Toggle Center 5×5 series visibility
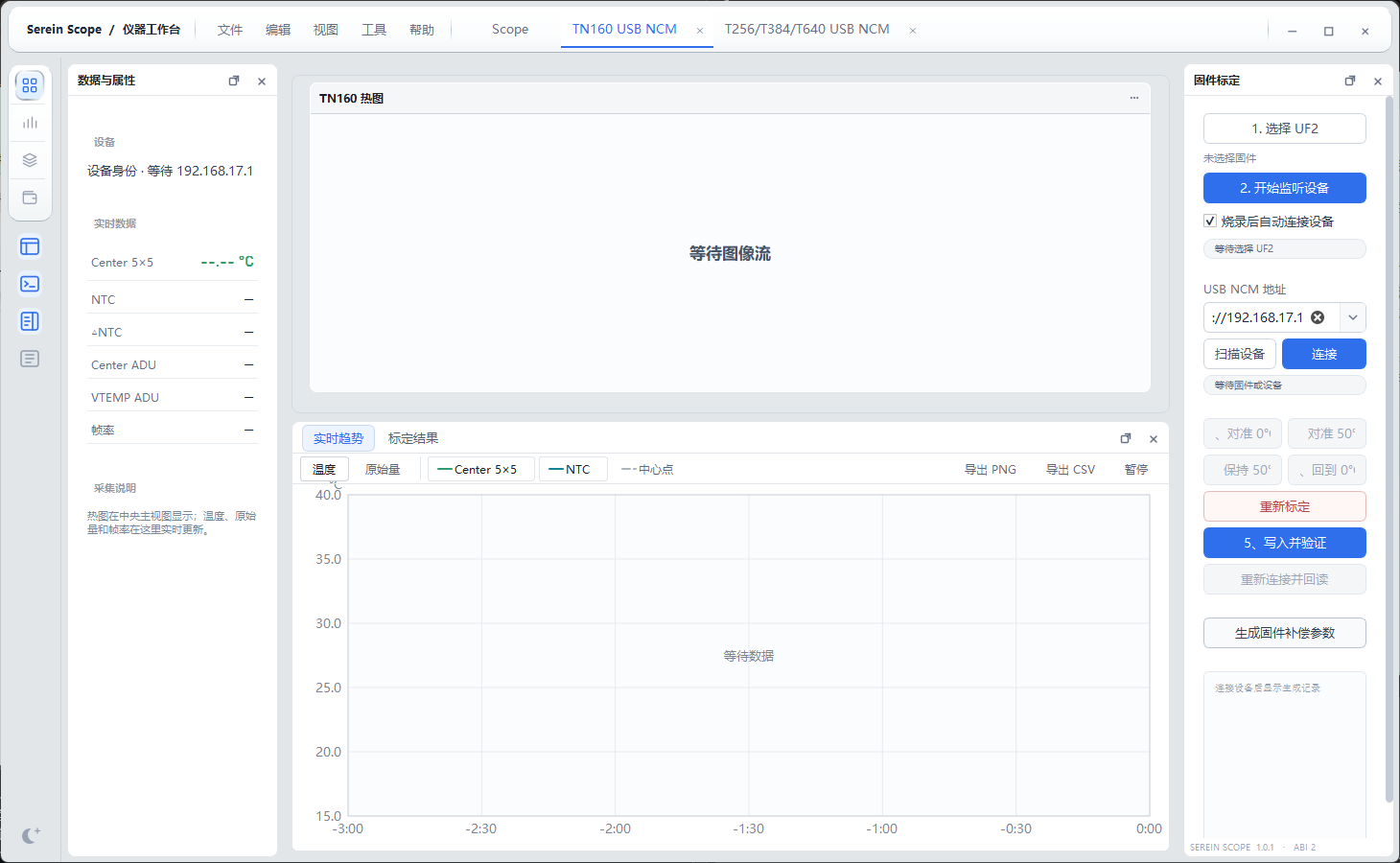Screen dimensions: 1400x863 tap(480, 469)
